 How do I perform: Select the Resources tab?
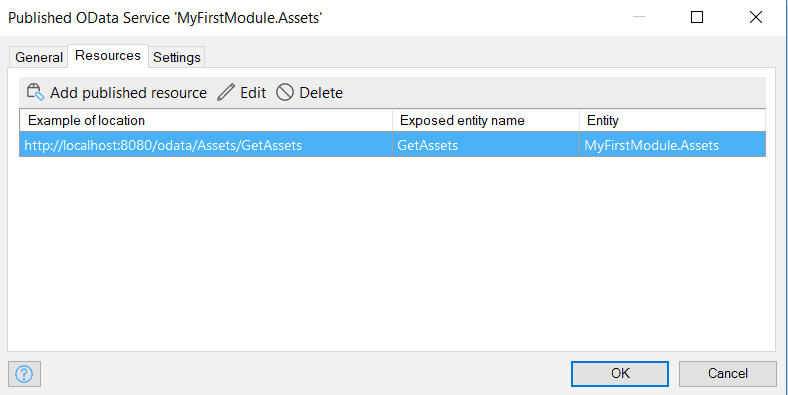coord(108,55)
